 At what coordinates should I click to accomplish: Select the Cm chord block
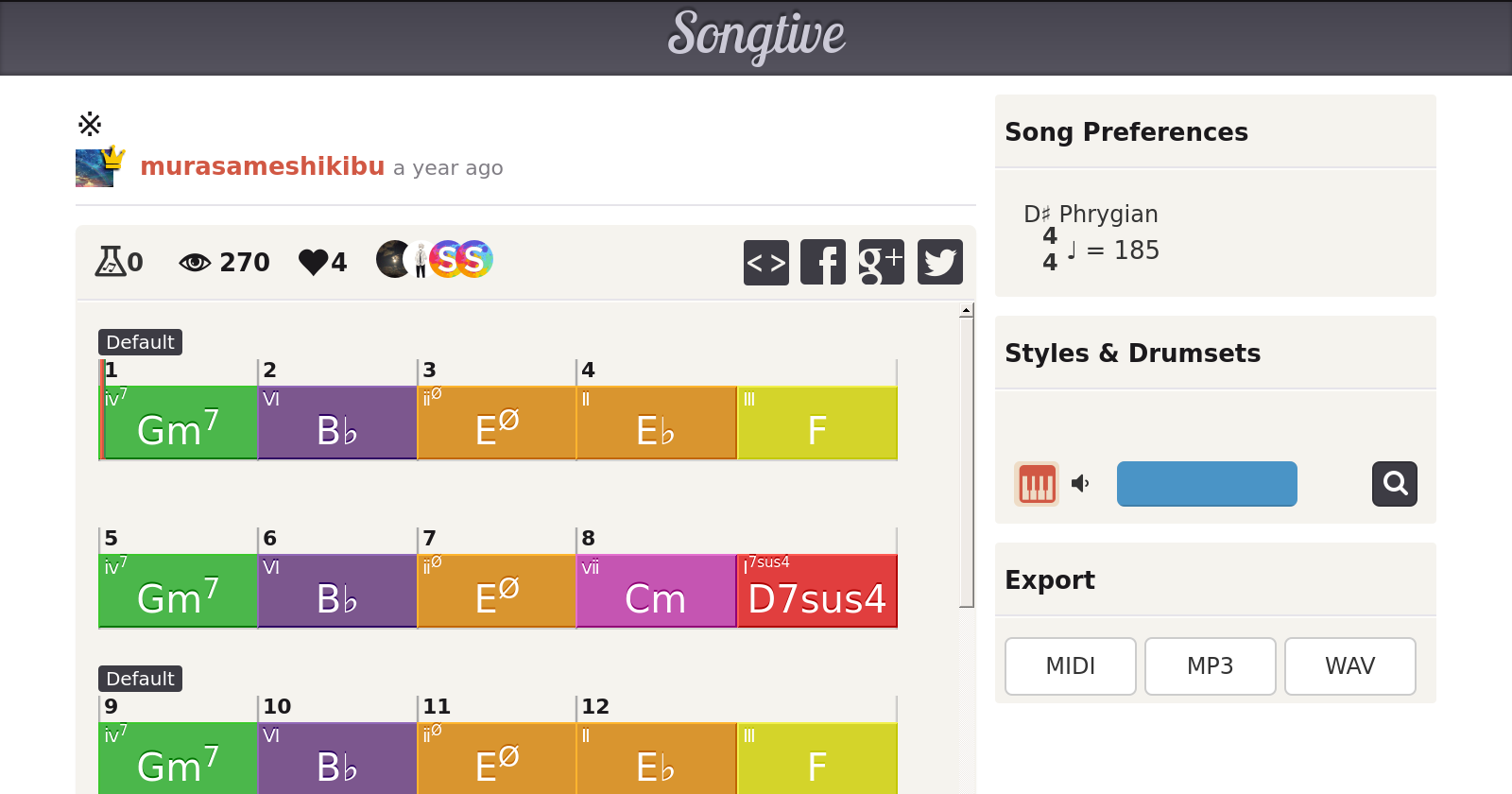[656, 591]
